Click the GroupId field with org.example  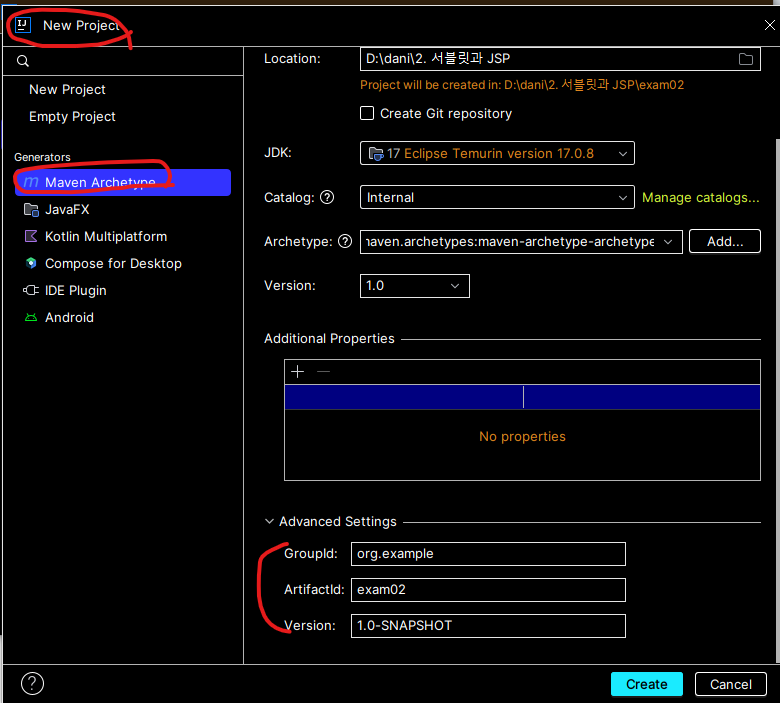pyautogui.click(x=488, y=554)
